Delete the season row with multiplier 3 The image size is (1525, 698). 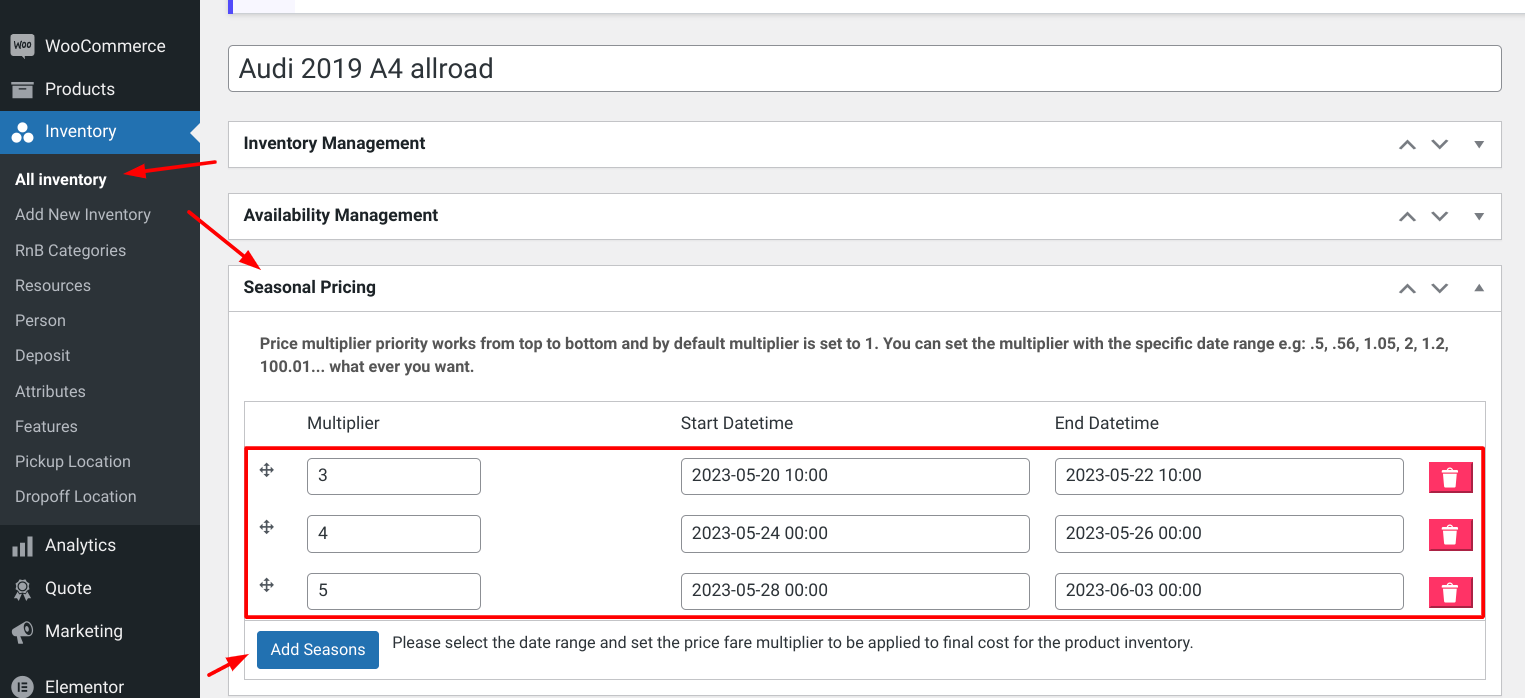(x=1450, y=478)
